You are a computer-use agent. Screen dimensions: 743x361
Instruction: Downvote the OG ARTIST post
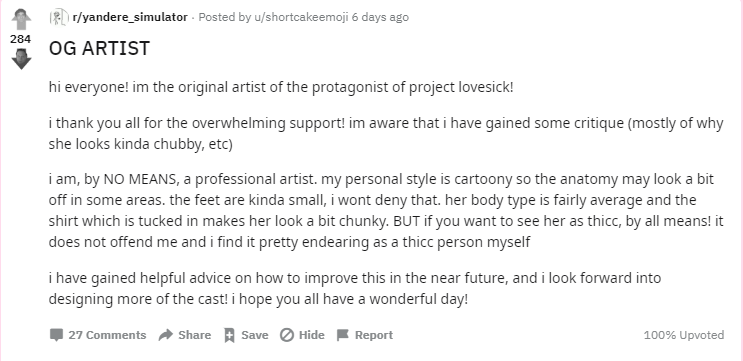tap(21, 59)
